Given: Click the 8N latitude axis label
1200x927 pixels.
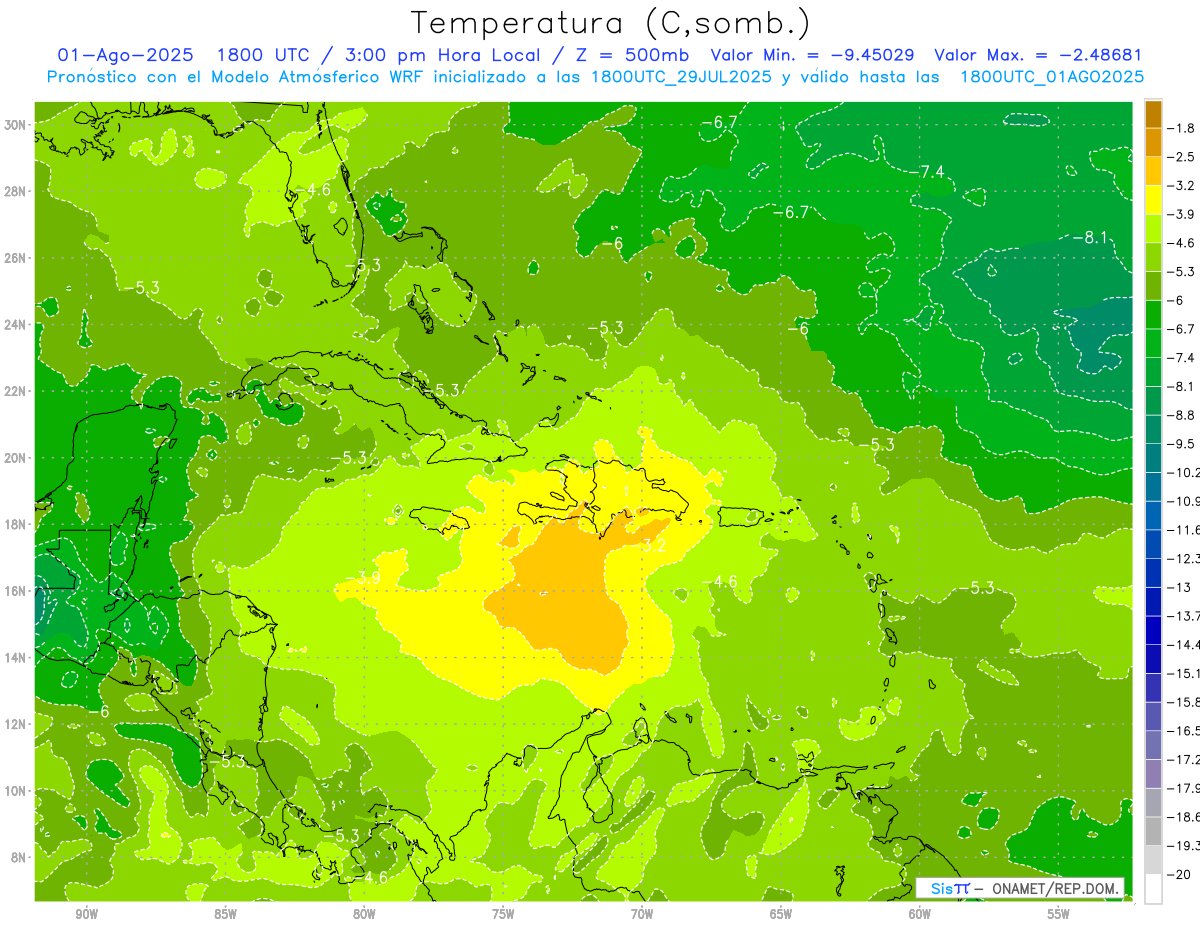Looking at the screenshot, I should tap(20, 857).
